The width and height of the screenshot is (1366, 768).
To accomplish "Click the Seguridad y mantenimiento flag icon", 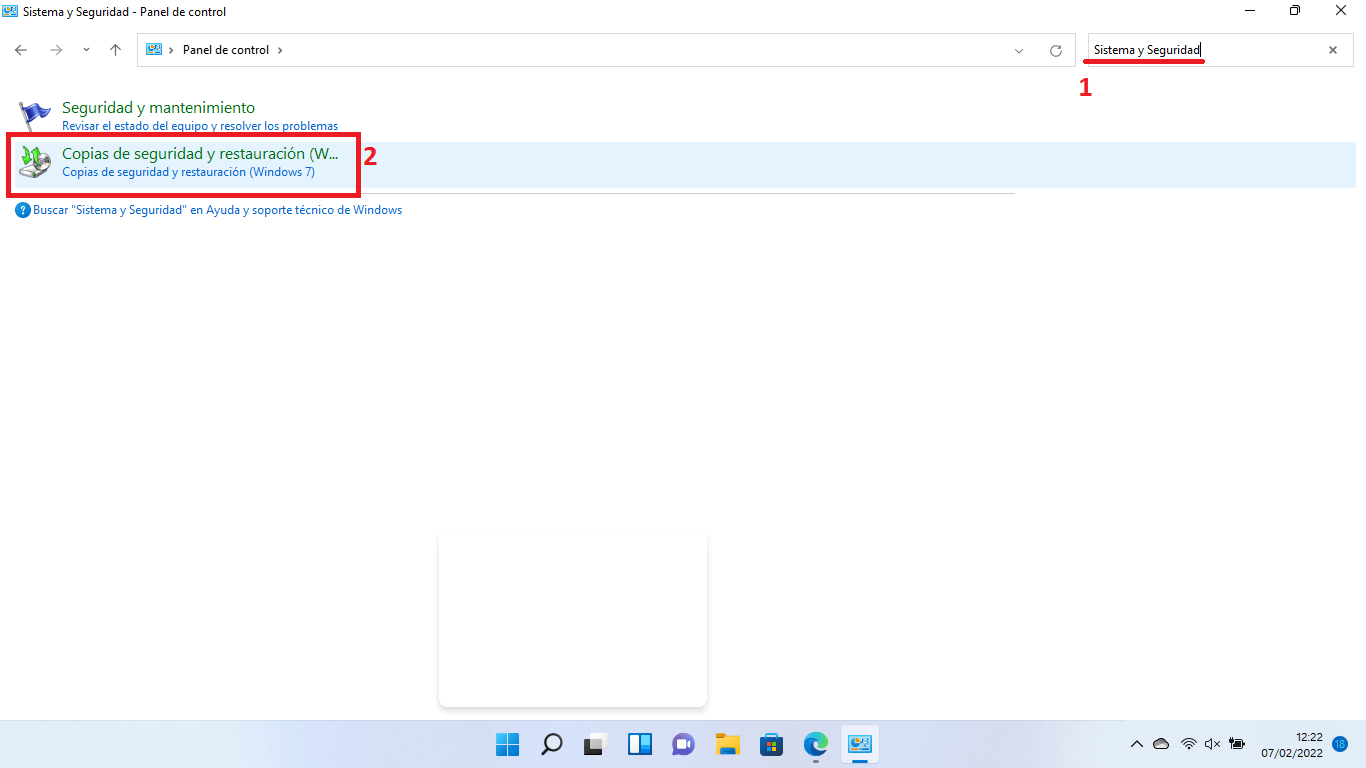I will click(35, 116).
